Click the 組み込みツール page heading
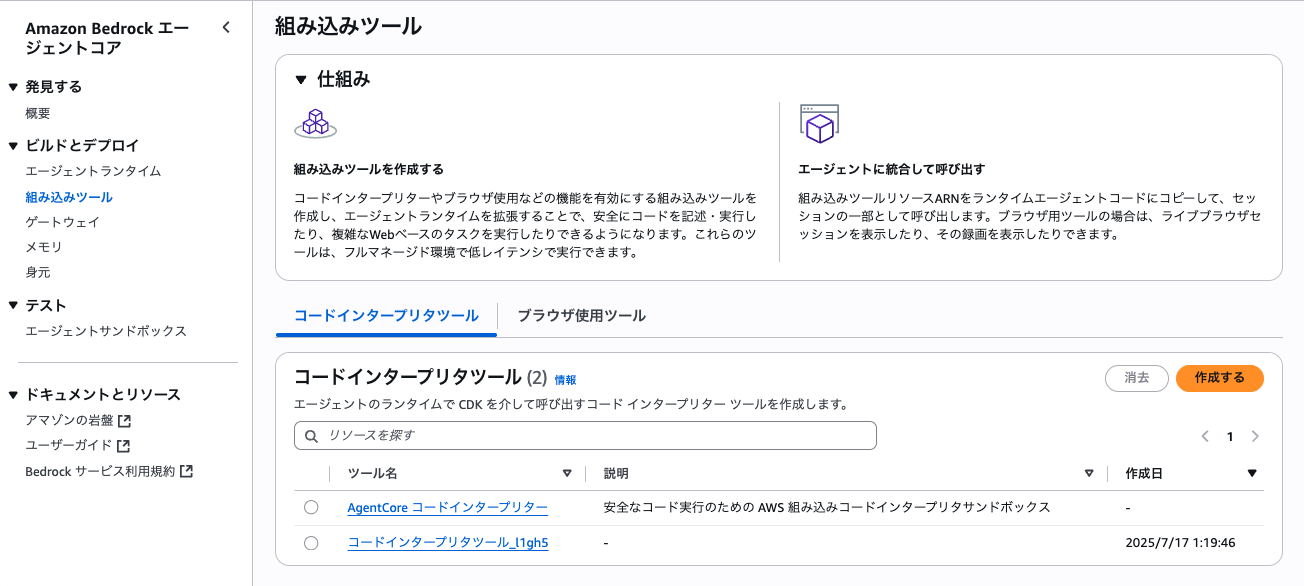Screen dimensions: 1304x586 tap(348, 26)
